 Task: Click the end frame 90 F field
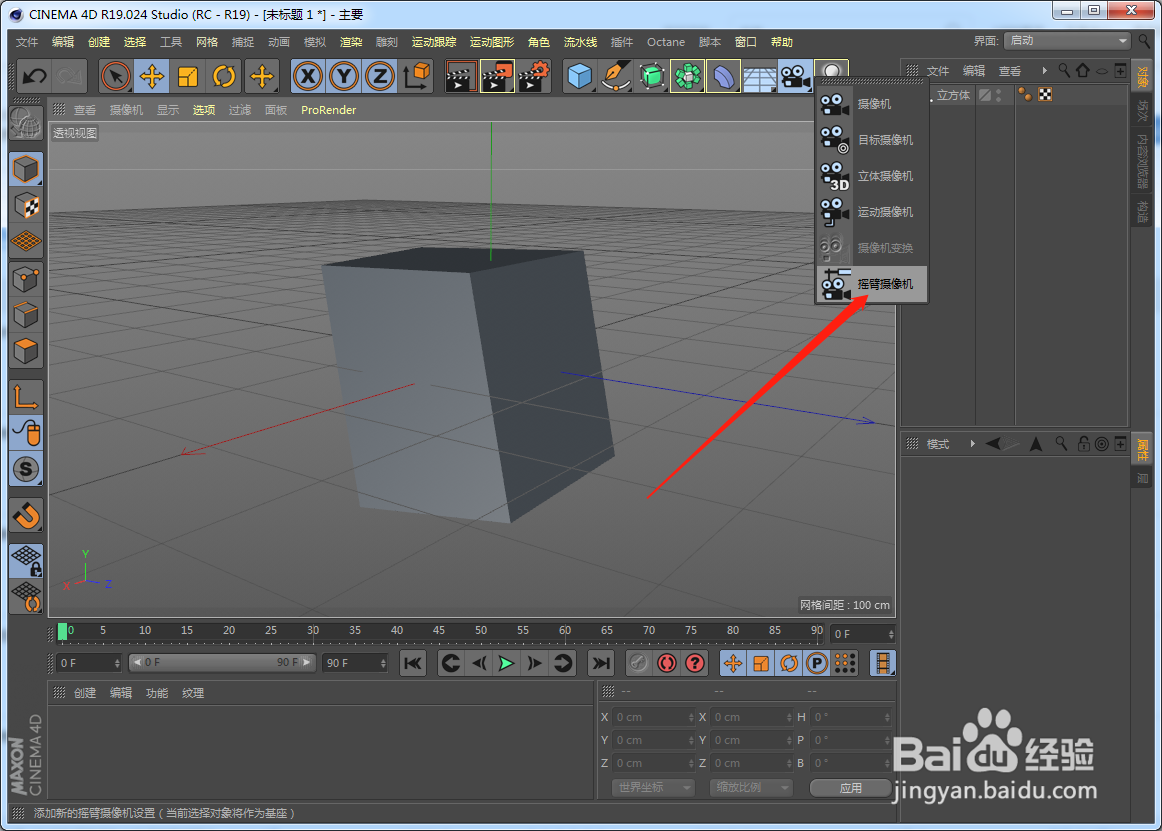pos(355,663)
